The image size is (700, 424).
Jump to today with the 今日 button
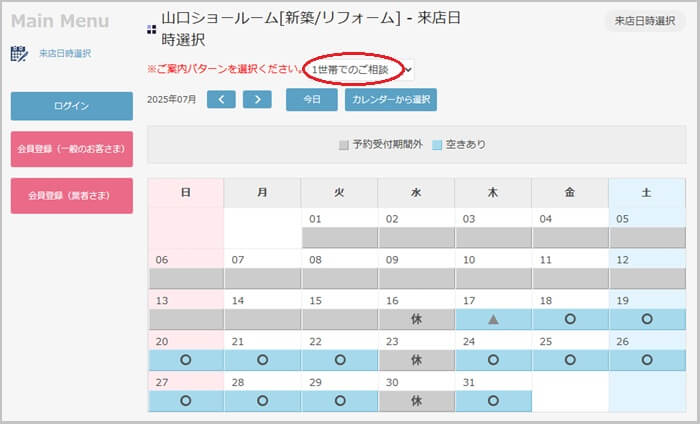(x=312, y=99)
